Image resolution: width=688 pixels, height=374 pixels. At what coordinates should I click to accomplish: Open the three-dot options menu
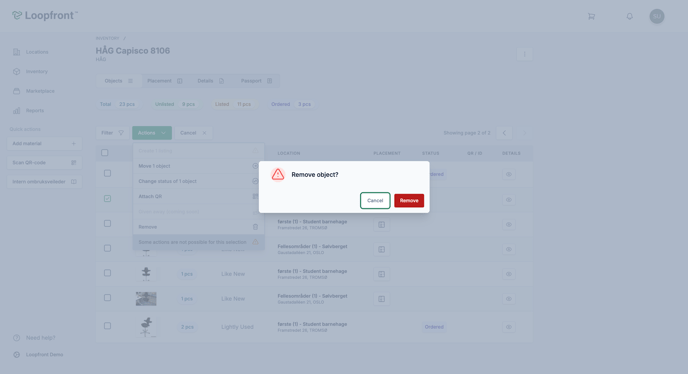click(x=524, y=54)
